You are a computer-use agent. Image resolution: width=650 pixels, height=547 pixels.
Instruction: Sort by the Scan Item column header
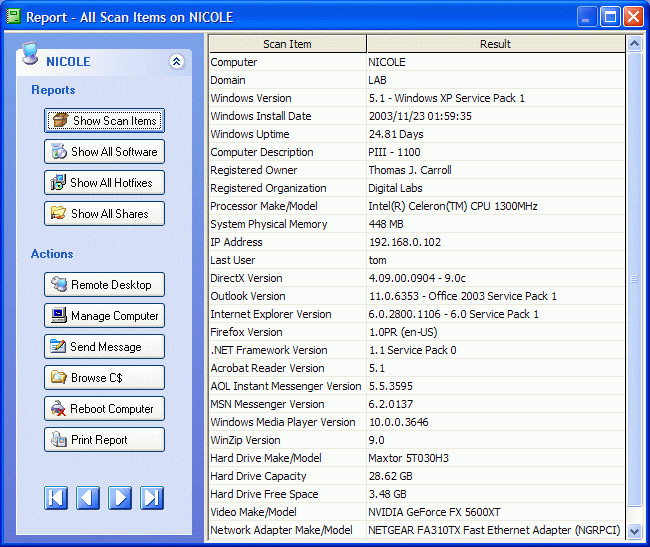tap(288, 44)
